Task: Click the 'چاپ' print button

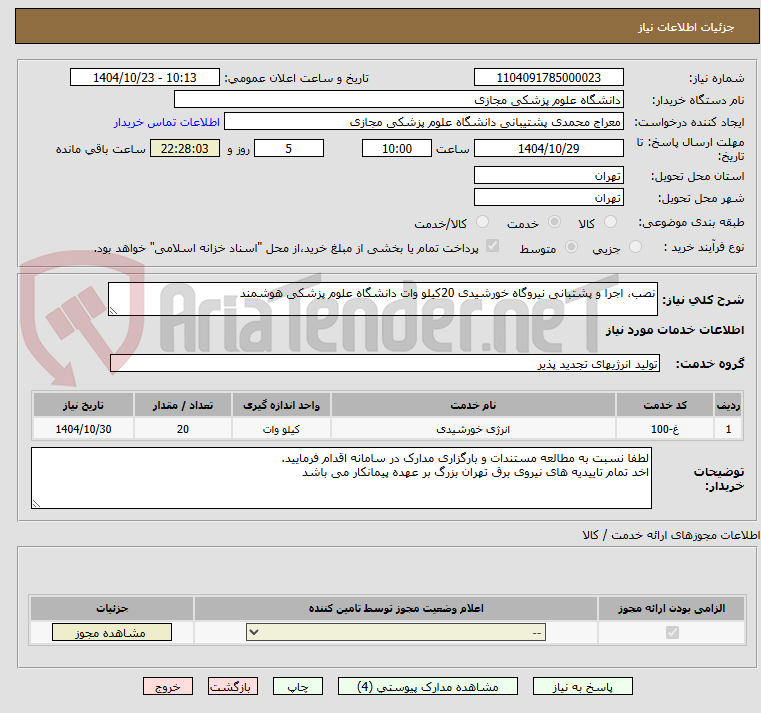Action: pyautogui.click(x=298, y=686)
